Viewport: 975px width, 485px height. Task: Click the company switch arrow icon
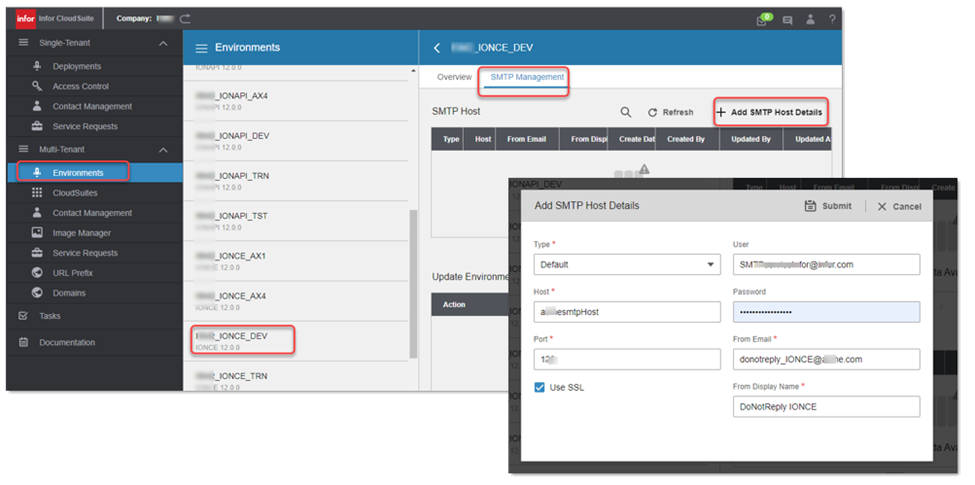click(185, 19)
